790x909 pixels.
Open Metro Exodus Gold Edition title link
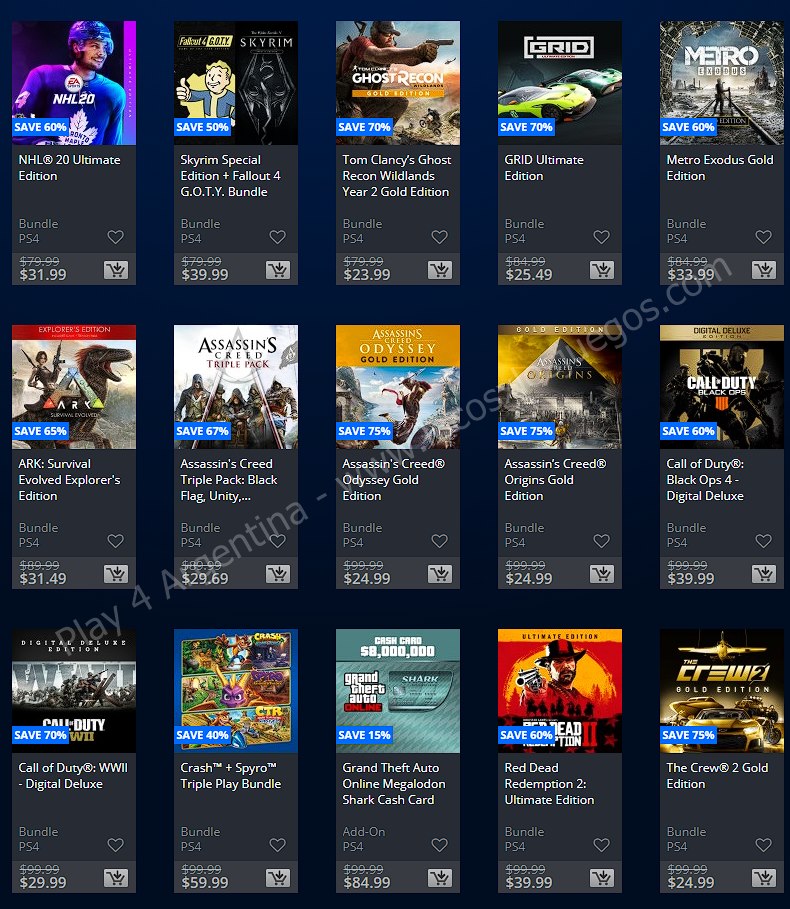coord(719,167)
